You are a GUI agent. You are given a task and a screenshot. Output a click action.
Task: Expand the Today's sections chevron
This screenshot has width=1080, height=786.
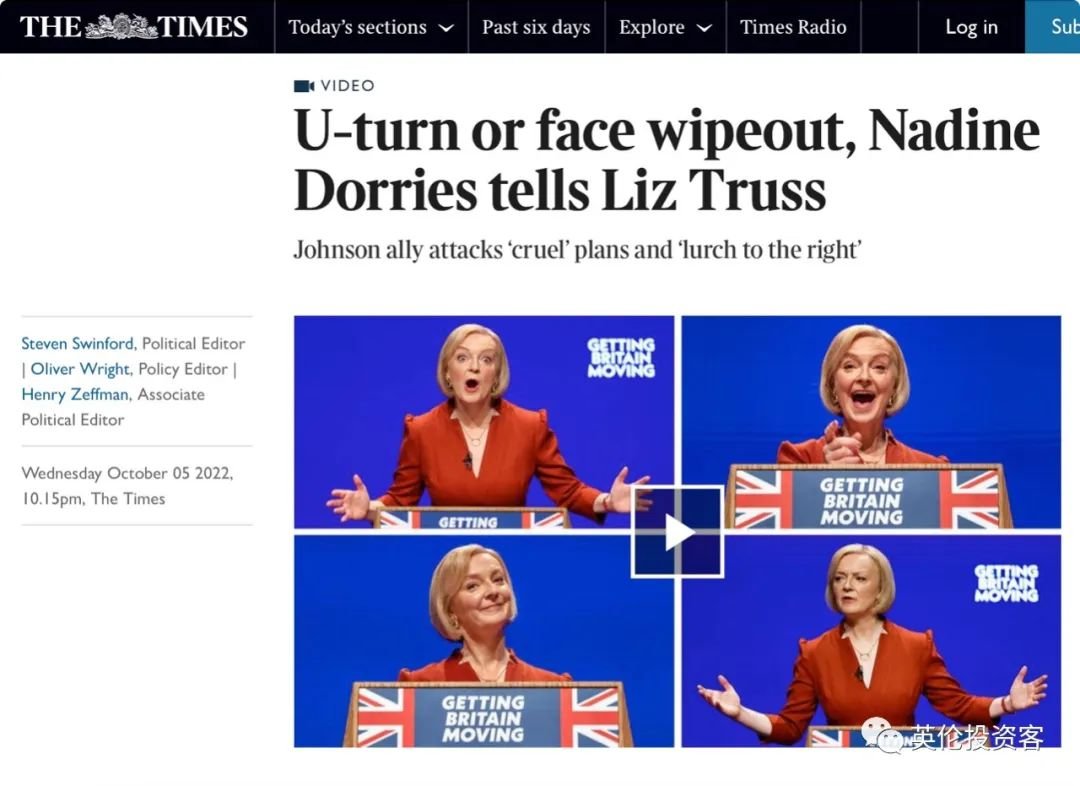click(x=446, y=28)
